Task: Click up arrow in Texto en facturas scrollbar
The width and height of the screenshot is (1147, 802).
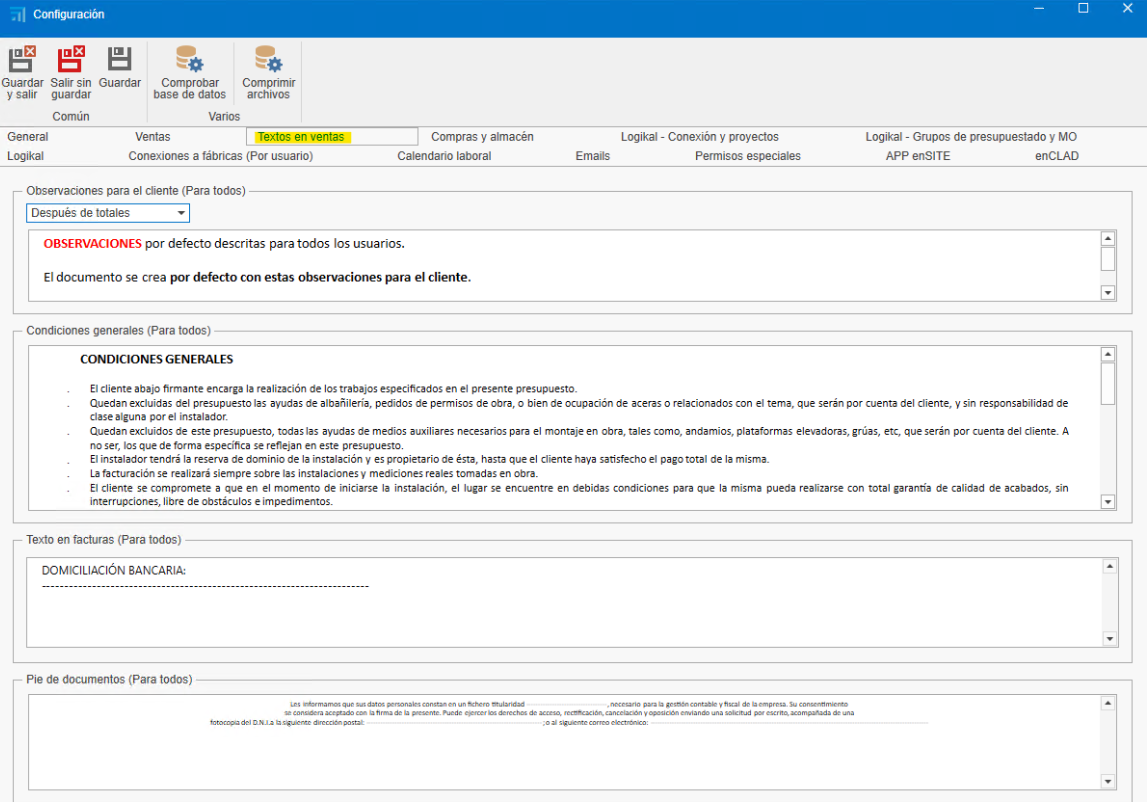Action: click(1109, 566)
